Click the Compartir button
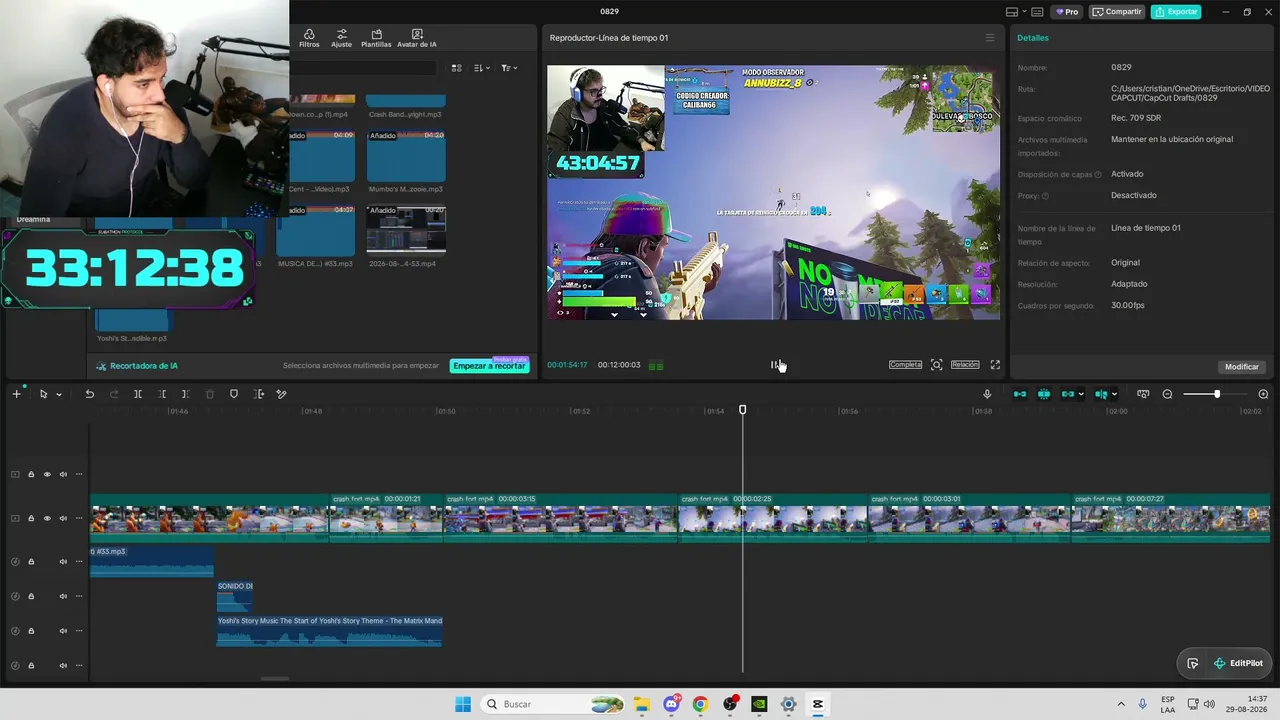 click(x=1117, y=12)
